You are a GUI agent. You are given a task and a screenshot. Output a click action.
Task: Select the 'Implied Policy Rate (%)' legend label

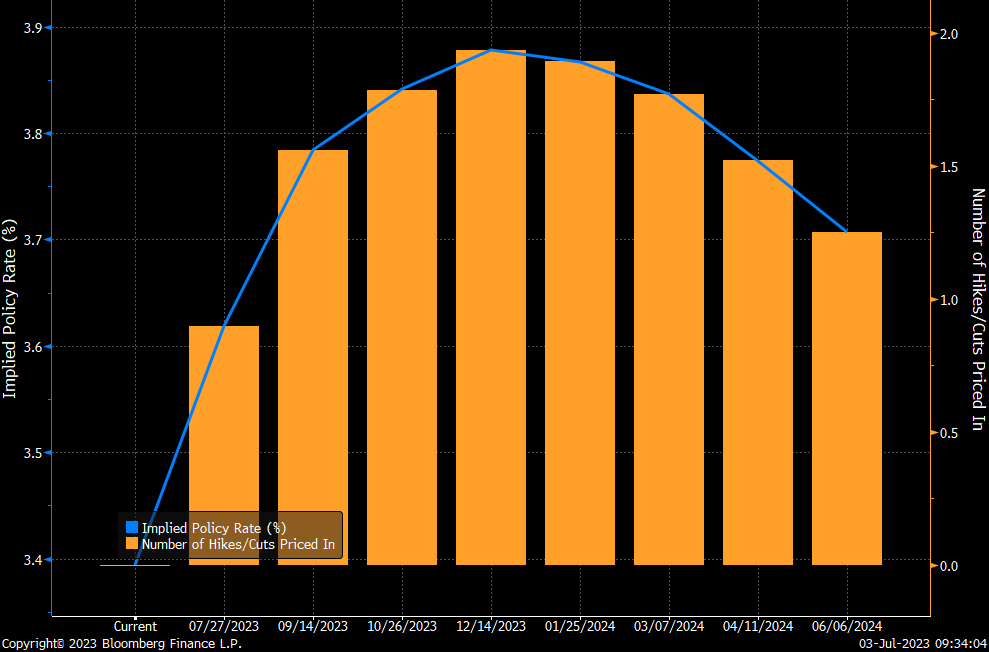(214, 527)
